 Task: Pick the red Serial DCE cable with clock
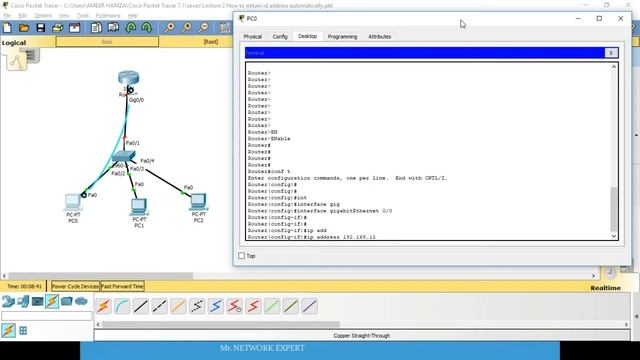(235, 306)
